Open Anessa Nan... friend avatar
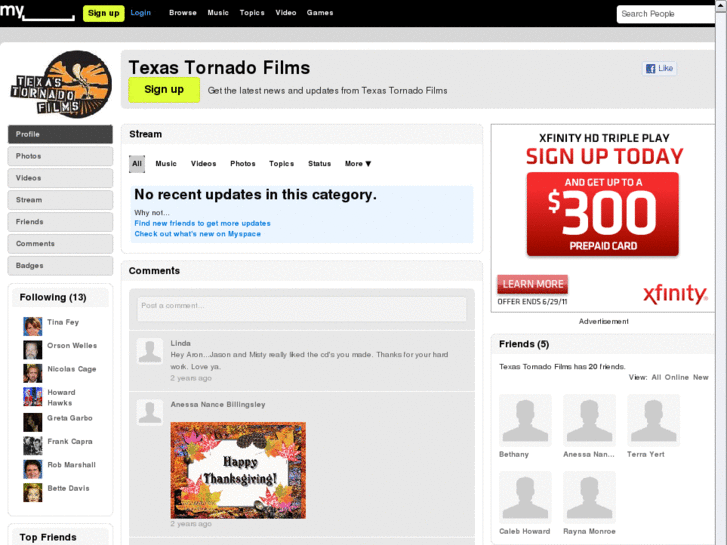The width and height of the screenshot is (727, 545). pyautogui.click(x=589, y=420)
